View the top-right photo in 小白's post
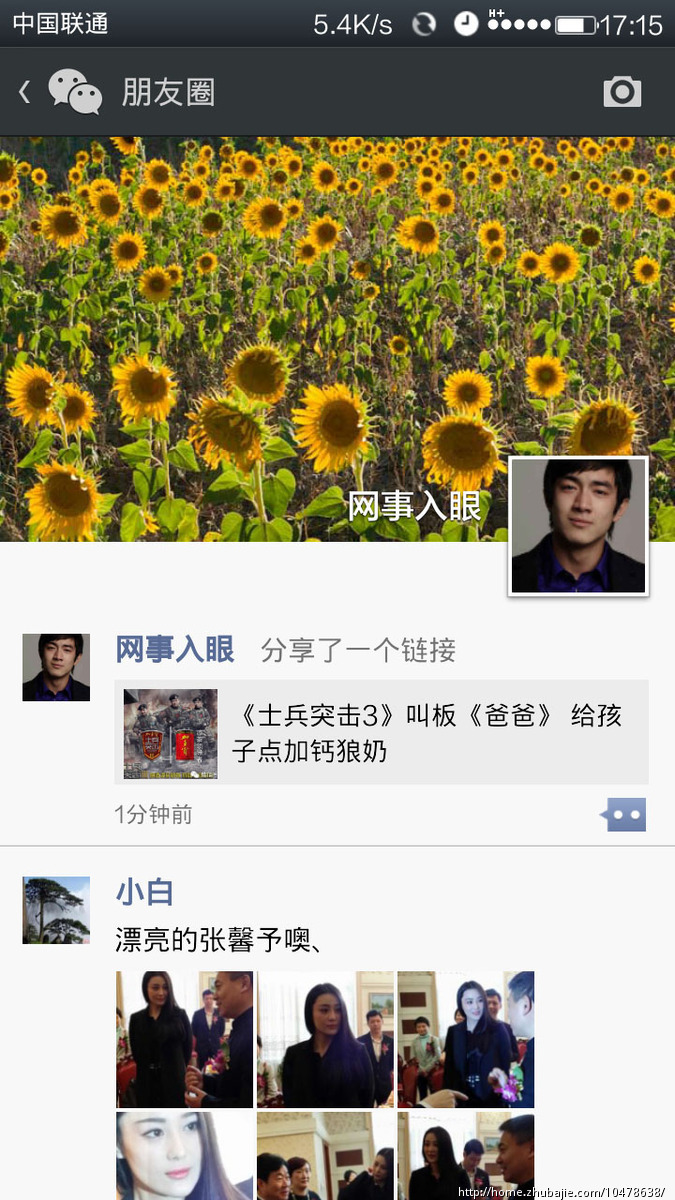The height and width of the screenshot is (1200, 675). click(x=466, y=1039)
